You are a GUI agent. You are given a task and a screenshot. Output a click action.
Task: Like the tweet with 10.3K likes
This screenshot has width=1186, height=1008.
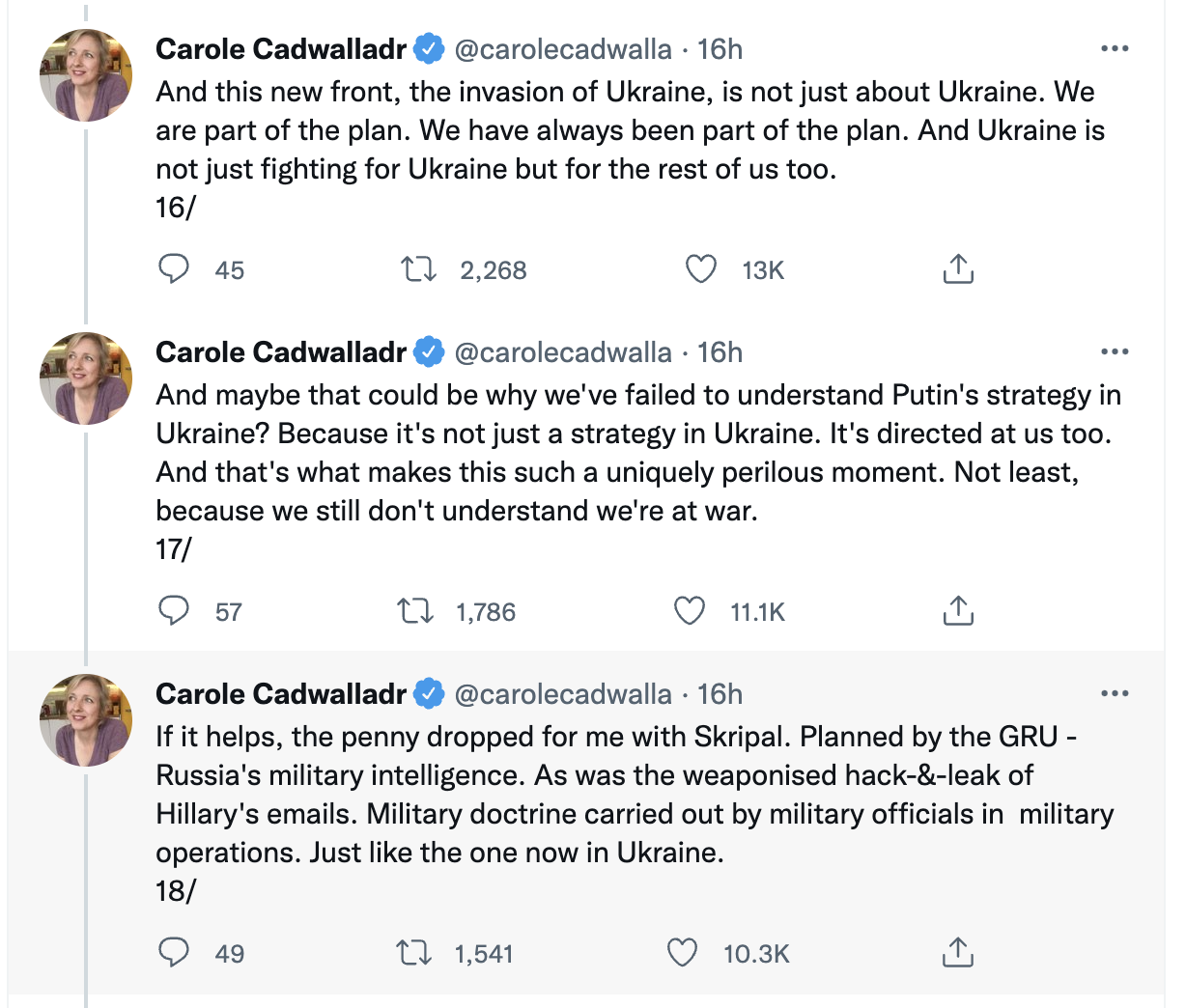[683, 953]
